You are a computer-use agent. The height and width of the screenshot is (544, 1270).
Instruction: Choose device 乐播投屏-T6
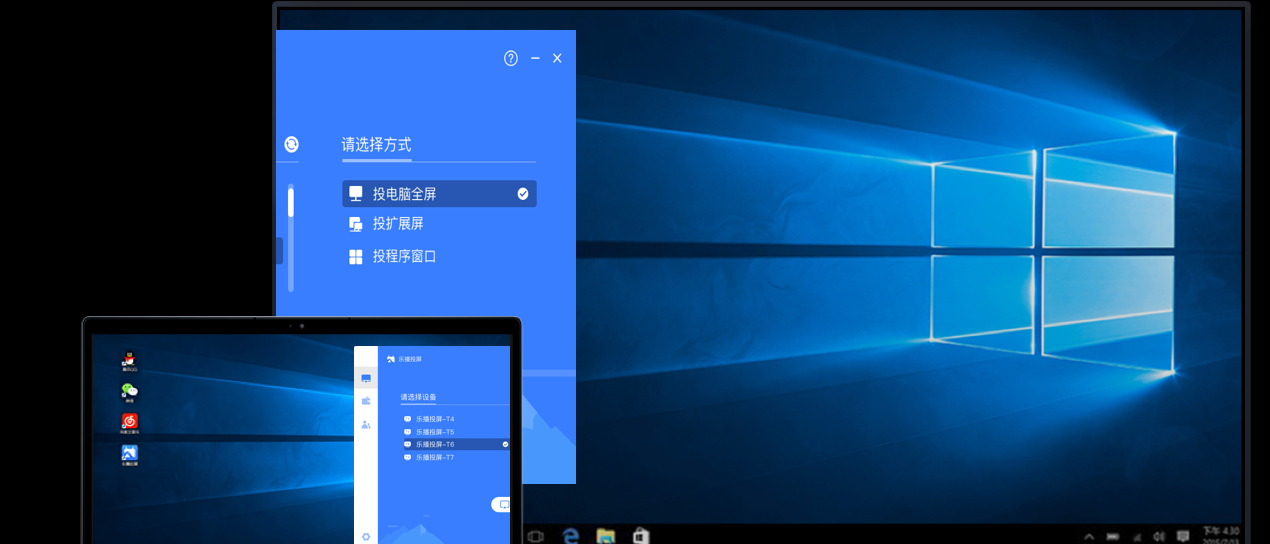pyautogui.click(x=455, y=444)
